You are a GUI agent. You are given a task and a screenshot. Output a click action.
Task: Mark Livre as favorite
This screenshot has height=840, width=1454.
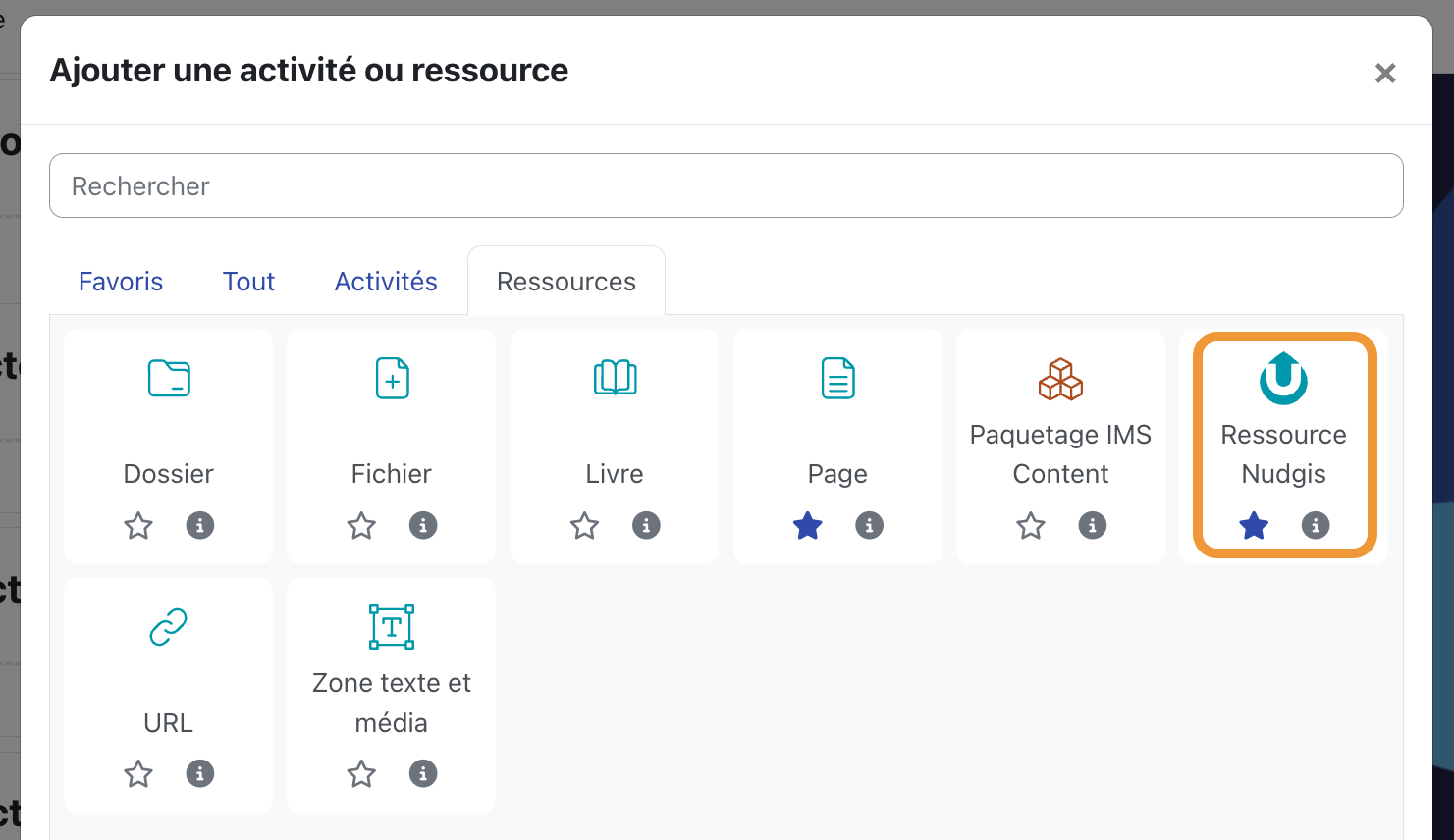[x=584, y=525]
